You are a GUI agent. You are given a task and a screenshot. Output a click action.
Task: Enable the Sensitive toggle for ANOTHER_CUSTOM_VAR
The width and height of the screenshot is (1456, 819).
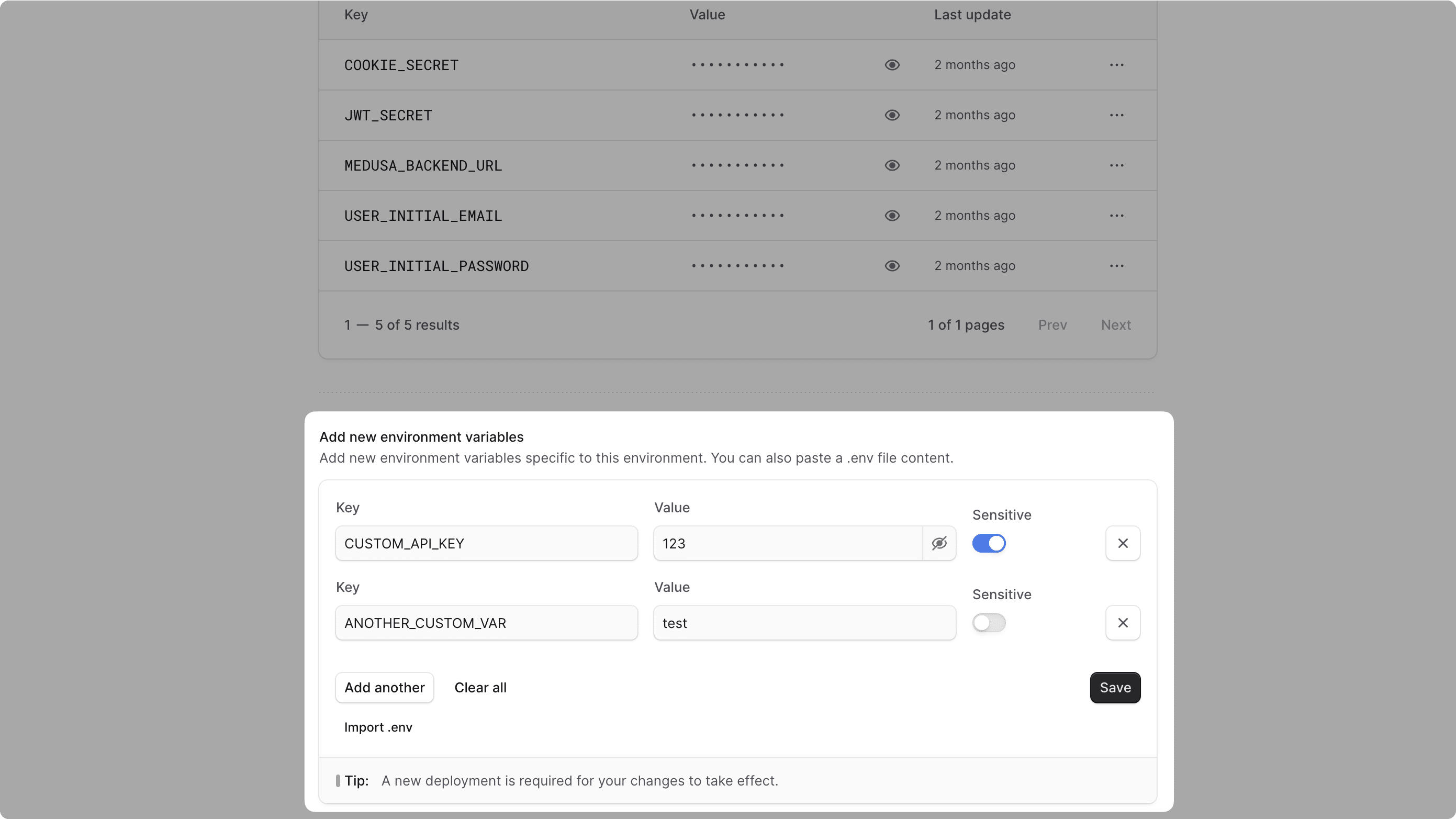coord(989,622)
